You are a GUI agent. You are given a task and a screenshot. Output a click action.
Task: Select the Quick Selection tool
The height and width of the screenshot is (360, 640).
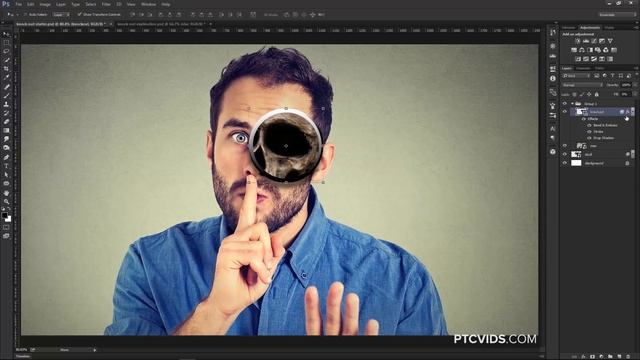6,60
